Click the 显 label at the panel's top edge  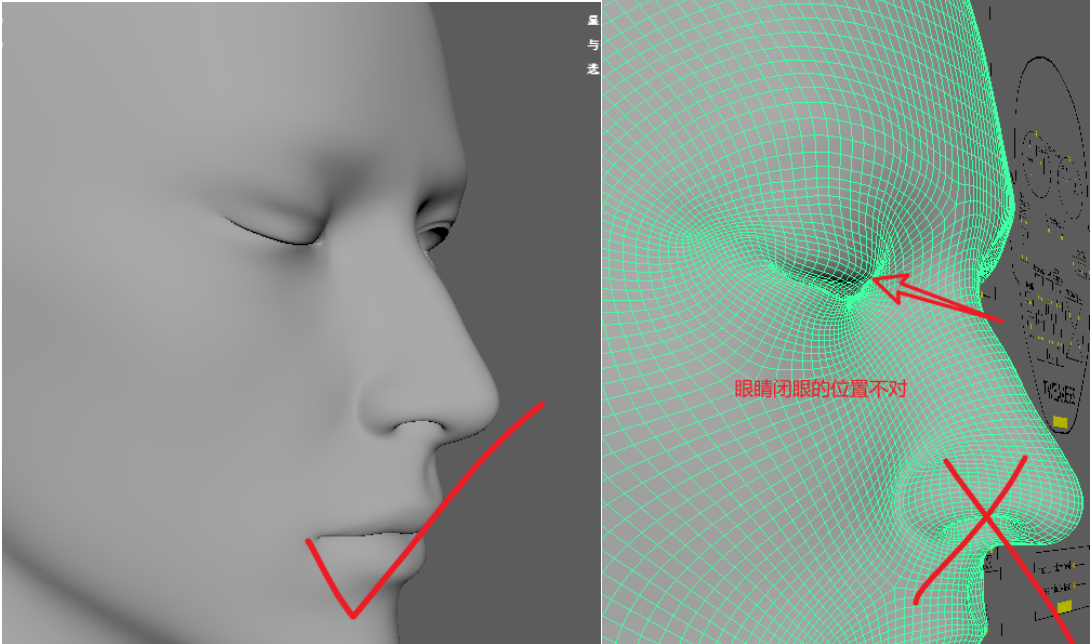coord(592,19)
